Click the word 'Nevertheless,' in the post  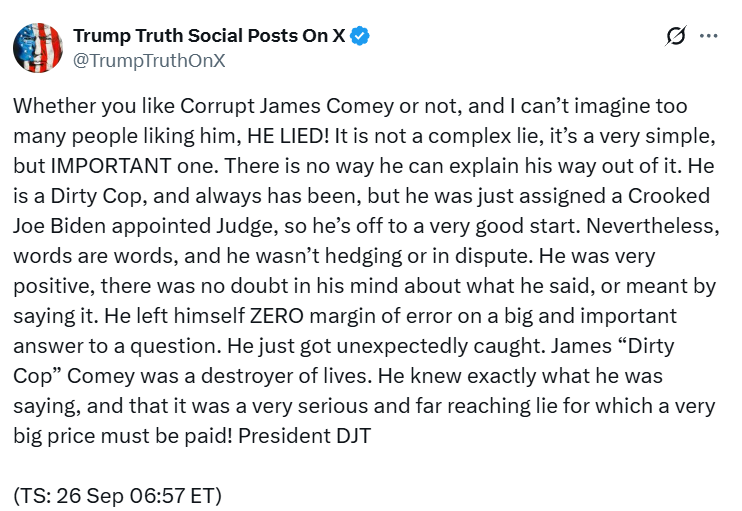(x=653, y=226)
